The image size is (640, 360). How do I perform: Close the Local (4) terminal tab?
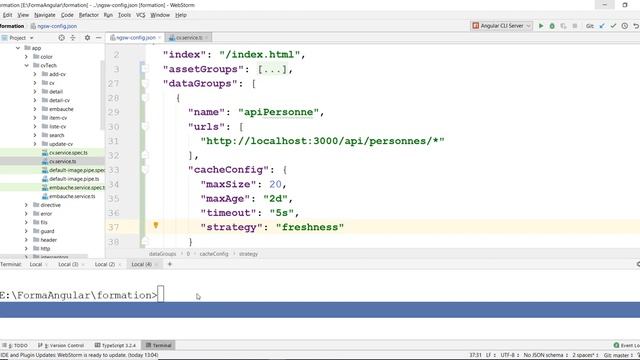tap(156, 264)
